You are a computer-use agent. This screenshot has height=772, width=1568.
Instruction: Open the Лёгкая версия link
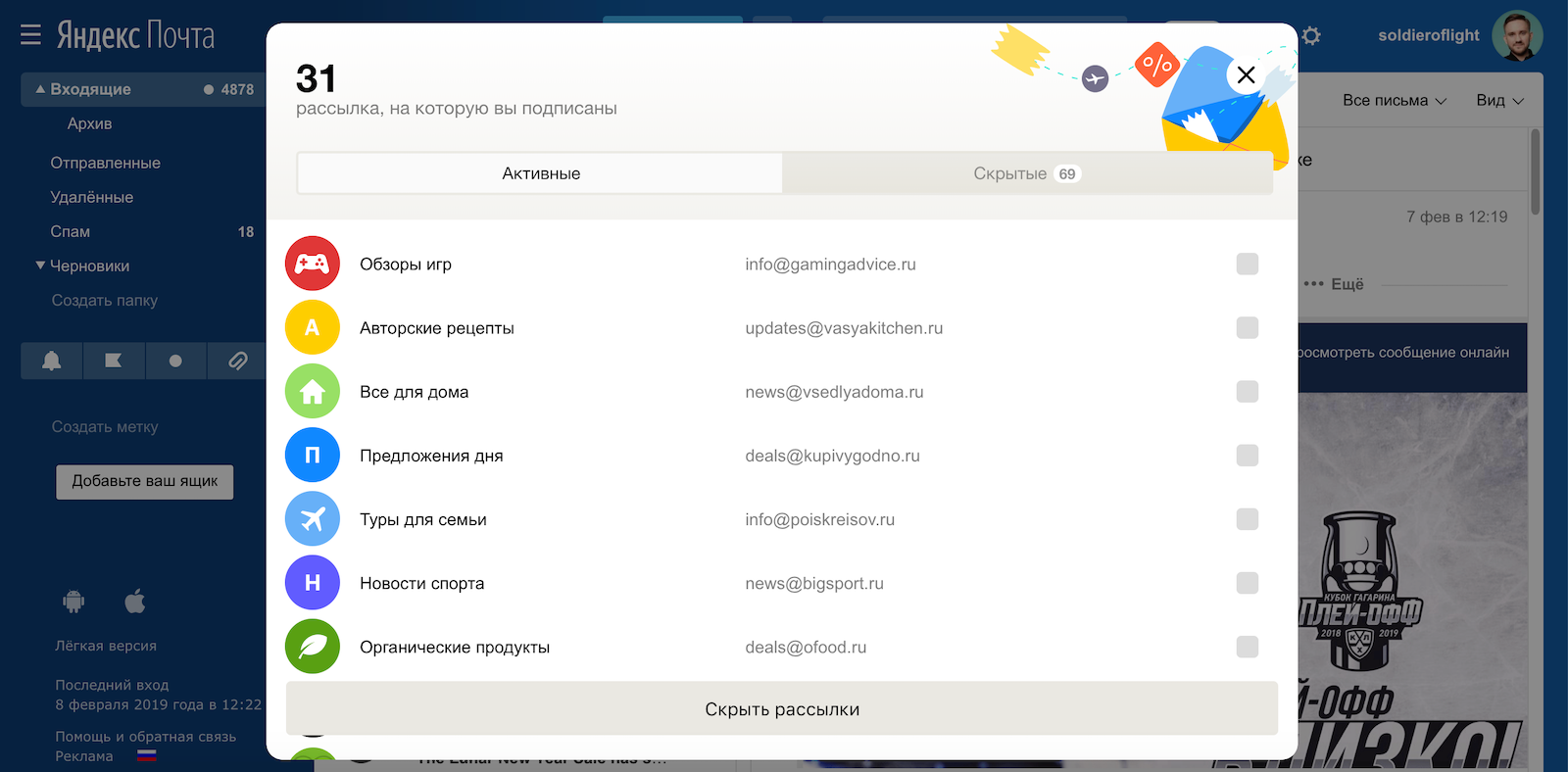pos(106,646)
